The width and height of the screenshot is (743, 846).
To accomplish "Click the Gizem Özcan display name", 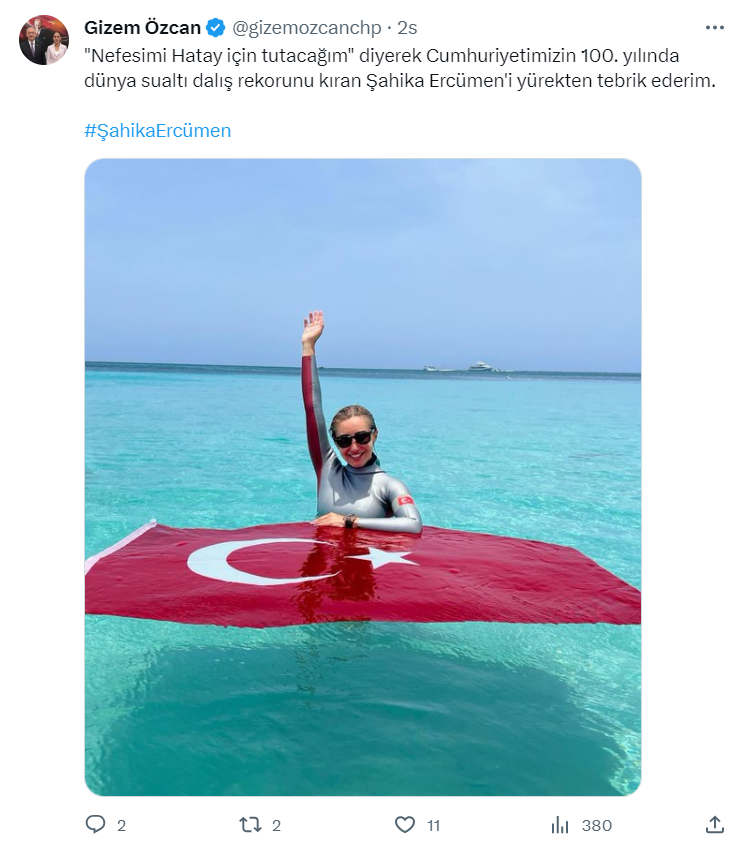I will pyautogui.click(x=142, y=28).
